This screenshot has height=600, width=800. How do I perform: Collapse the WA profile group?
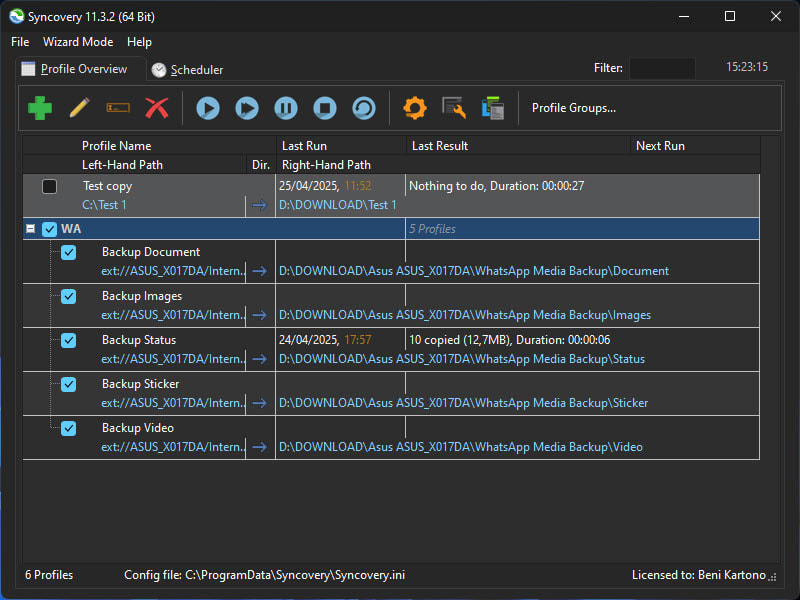31,229
